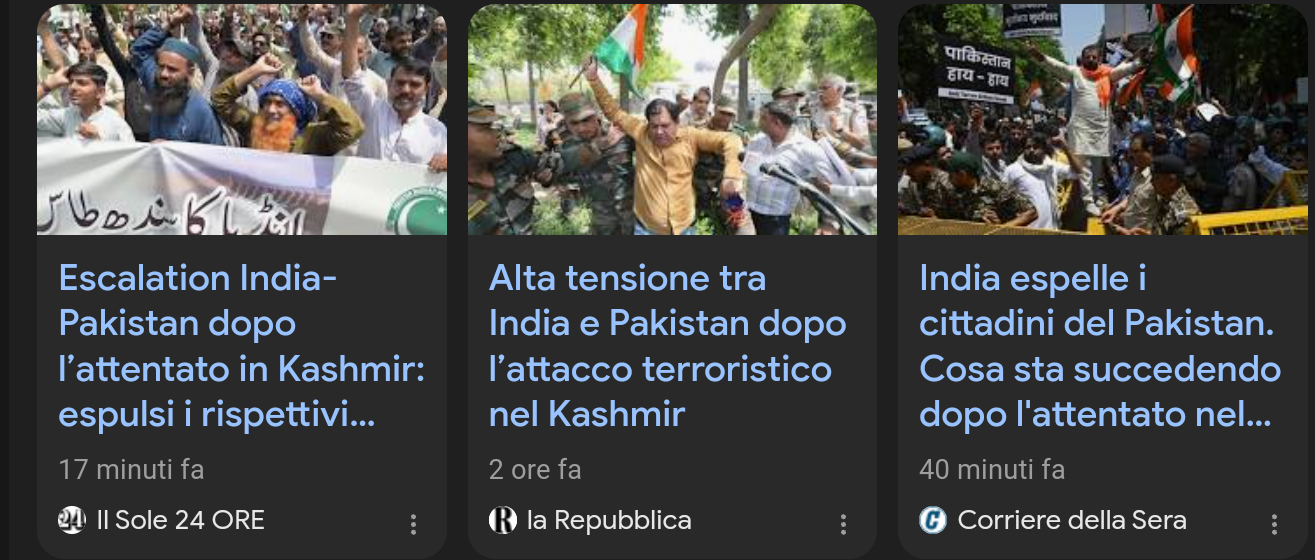The height and width of the screenshot is (560, 1315).
Task: Click the '17 minuti fa' timestamp
Action: 131,469
